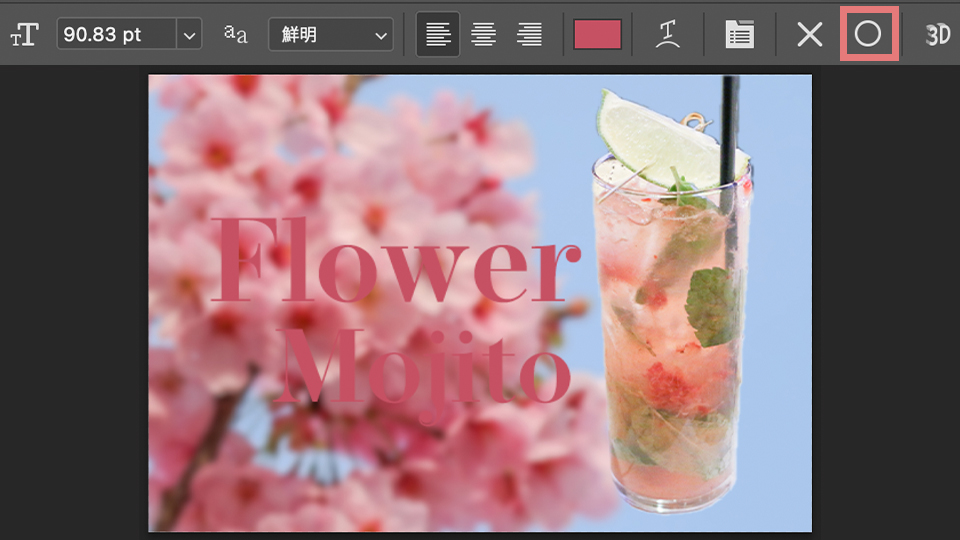Click the 3D text button
960x540 pixels.
click(x=937, y=35)
